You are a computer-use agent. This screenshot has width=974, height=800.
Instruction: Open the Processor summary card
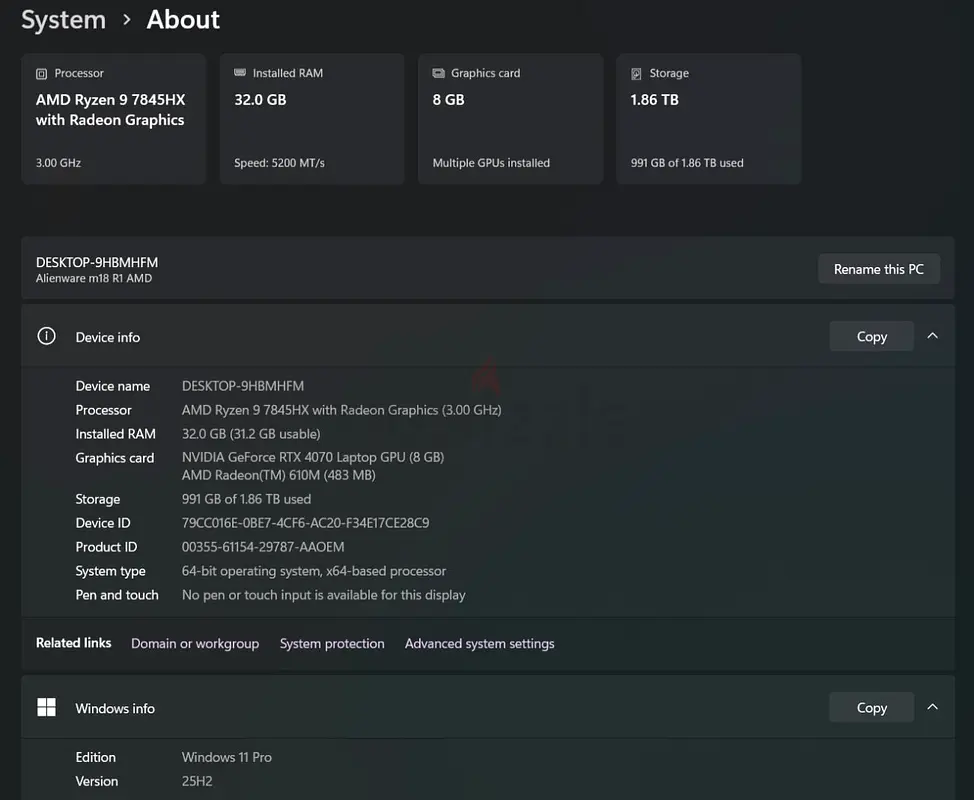114,119
